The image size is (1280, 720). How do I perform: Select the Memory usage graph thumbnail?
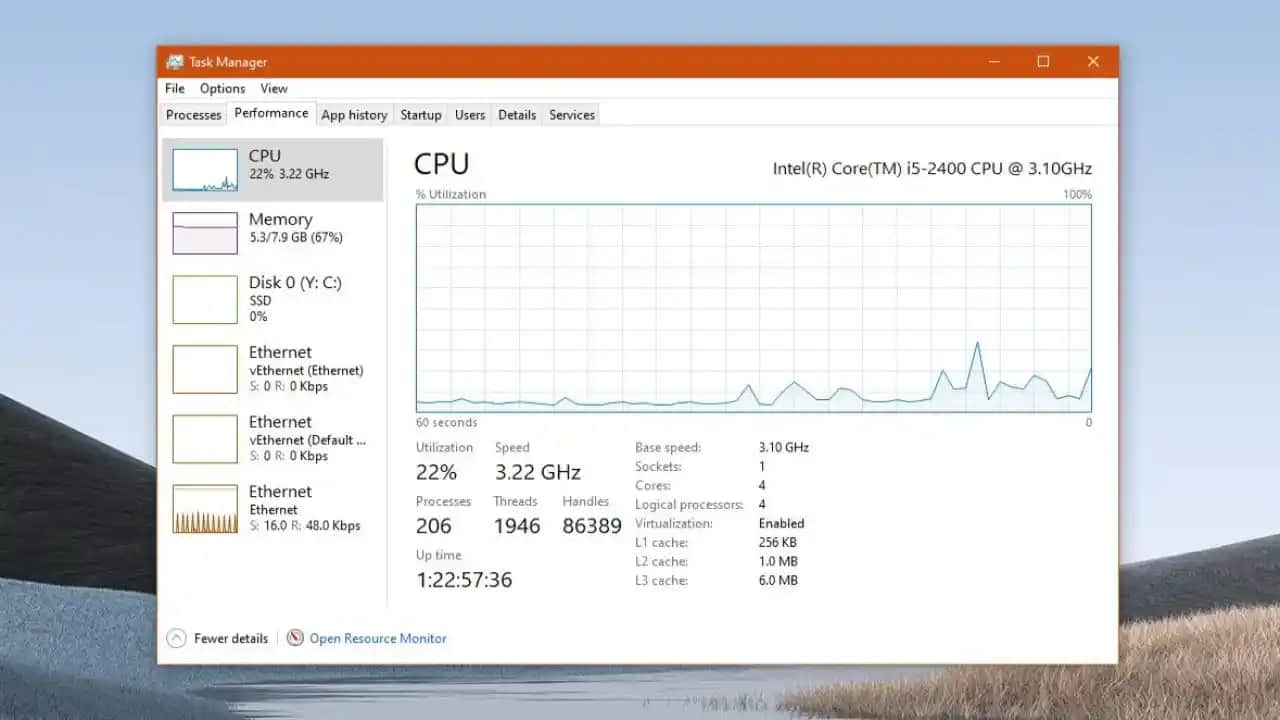[205, 233]
